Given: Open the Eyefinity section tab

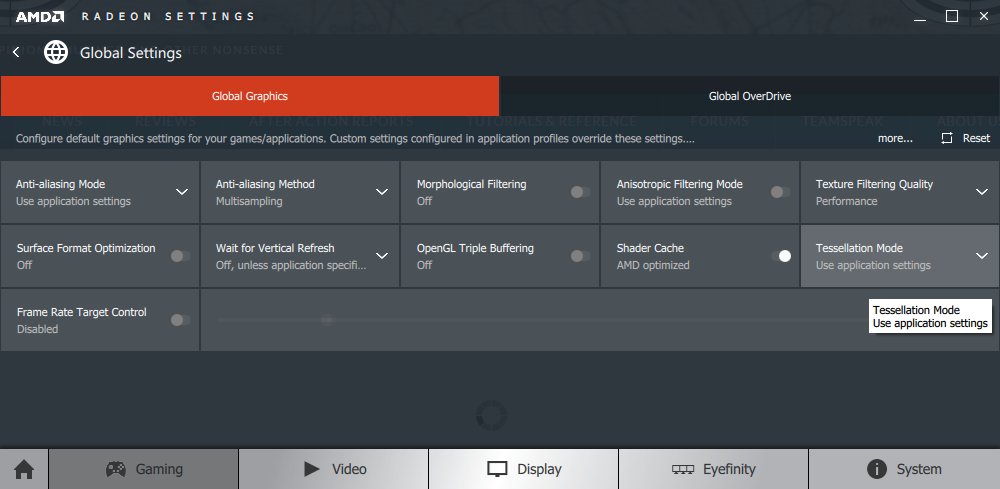Looking at the screenshot, I should (x=714, y=469).
